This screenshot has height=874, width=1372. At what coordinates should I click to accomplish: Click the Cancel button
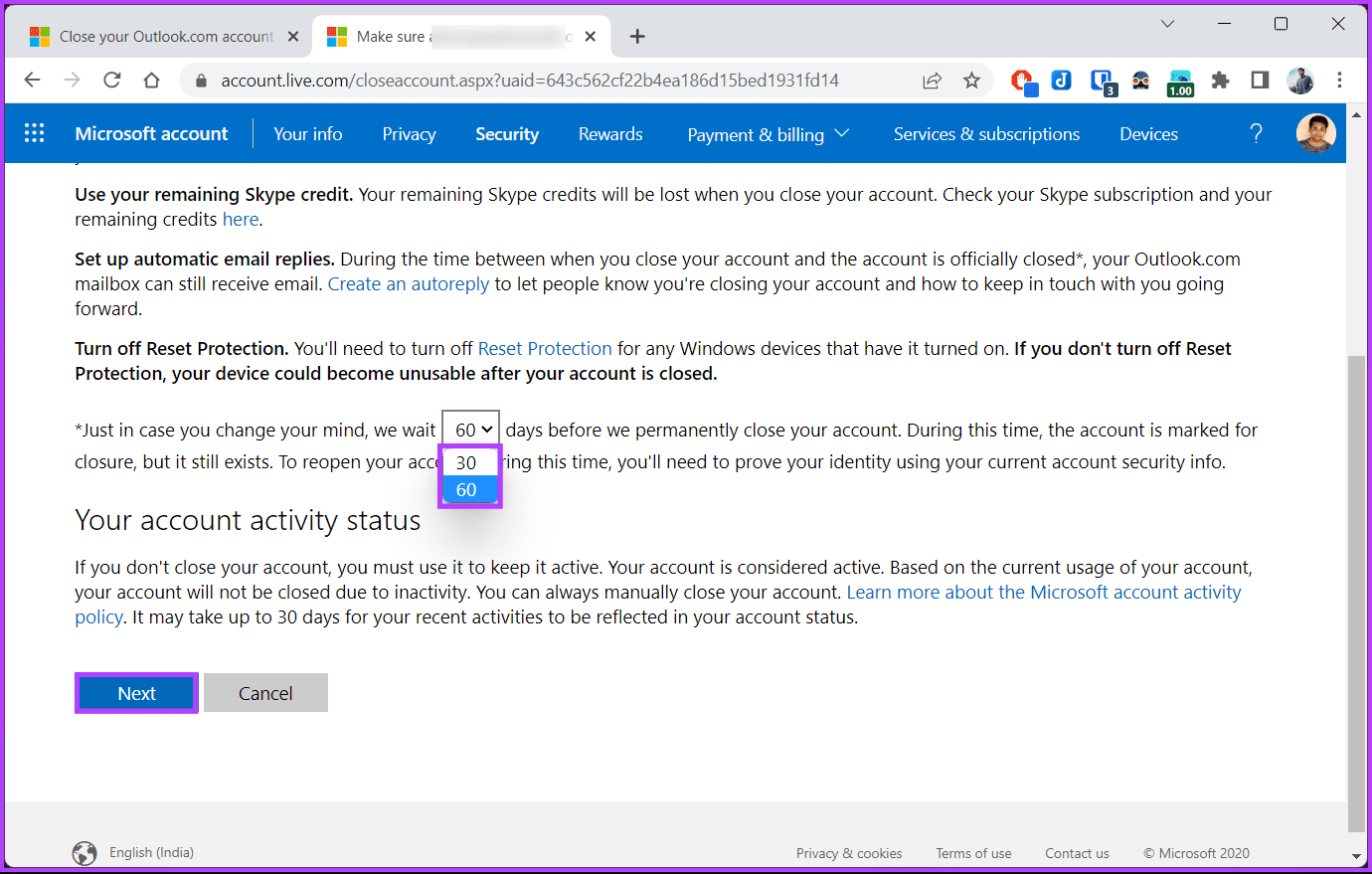coord(265,693)
